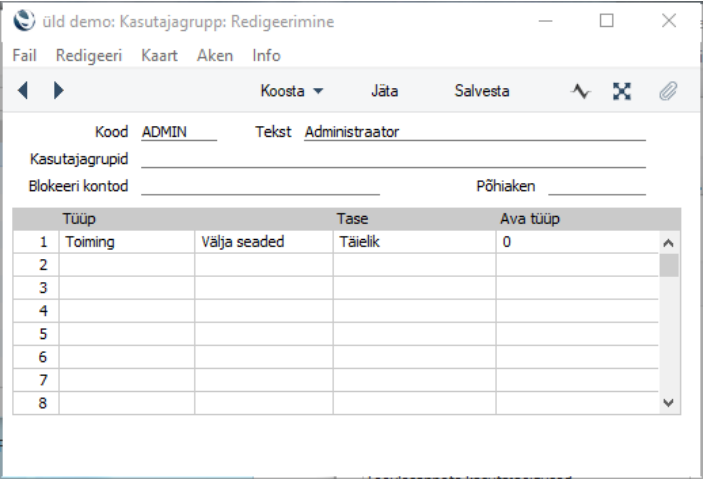The width and height of the screenshot is (703, 479).
Task: Close the Kasutajagrupp window
Action: pos(669,21)
